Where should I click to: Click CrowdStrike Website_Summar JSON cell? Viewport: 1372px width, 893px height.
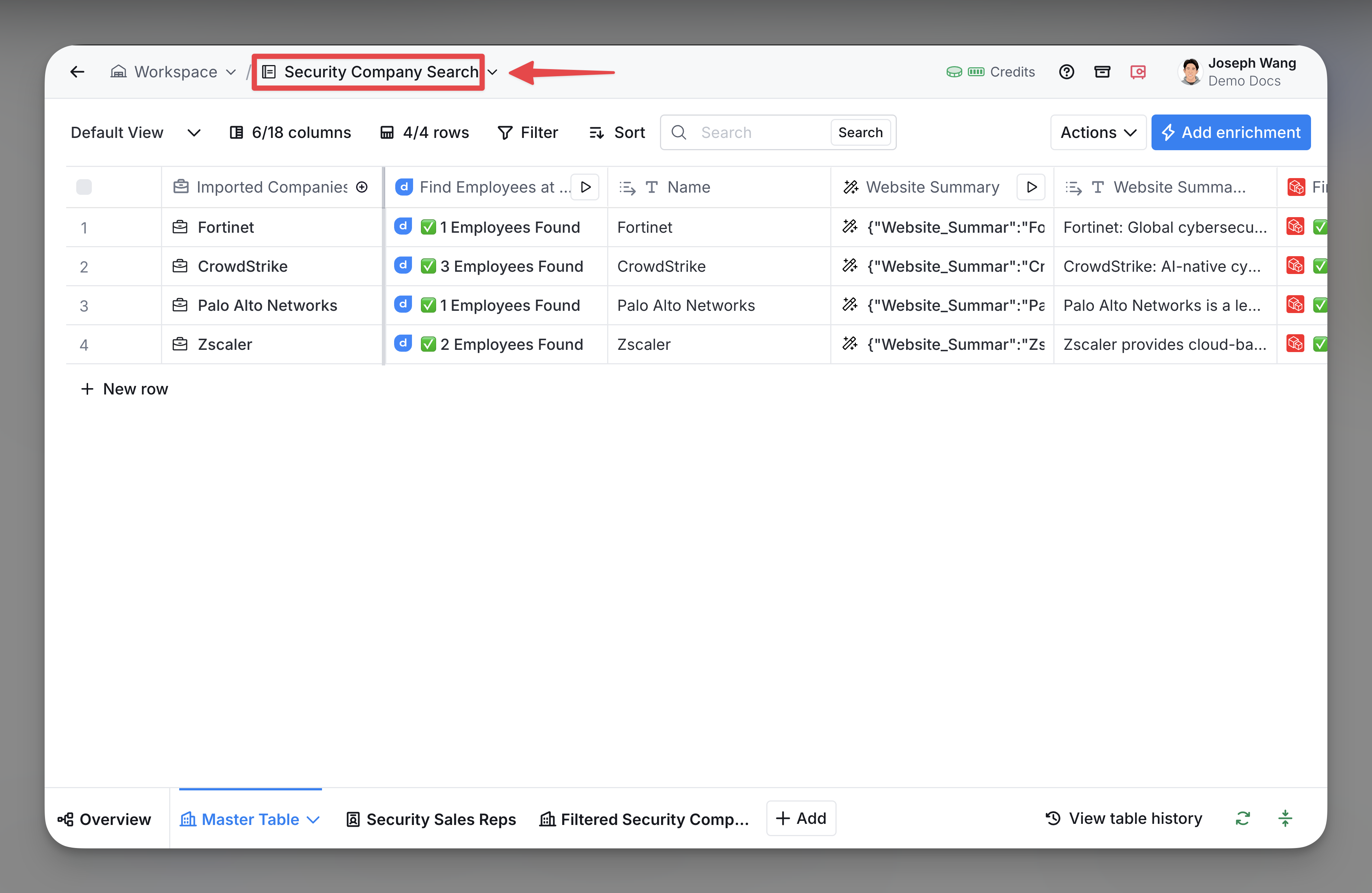click(x=943, y=266)
